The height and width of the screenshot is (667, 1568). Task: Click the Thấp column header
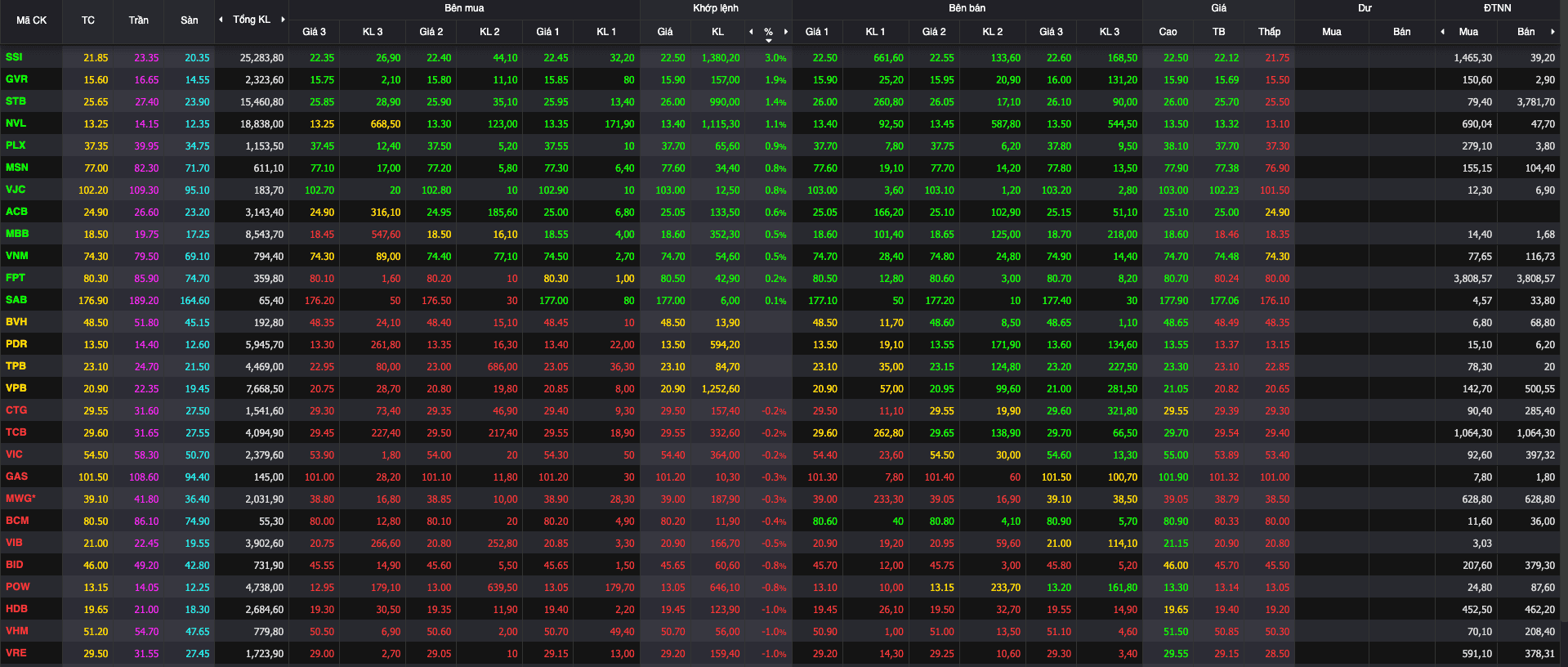[1269, 32]
